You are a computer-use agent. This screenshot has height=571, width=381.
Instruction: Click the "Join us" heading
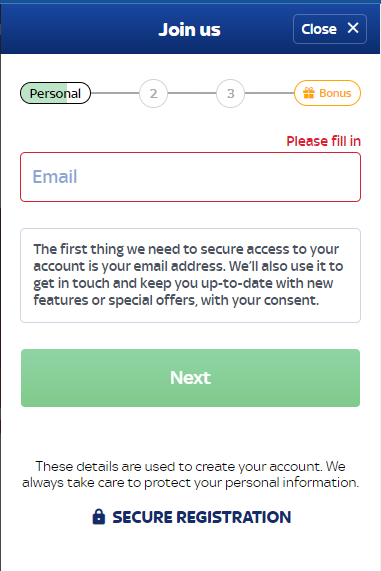(x=189, y=29)
